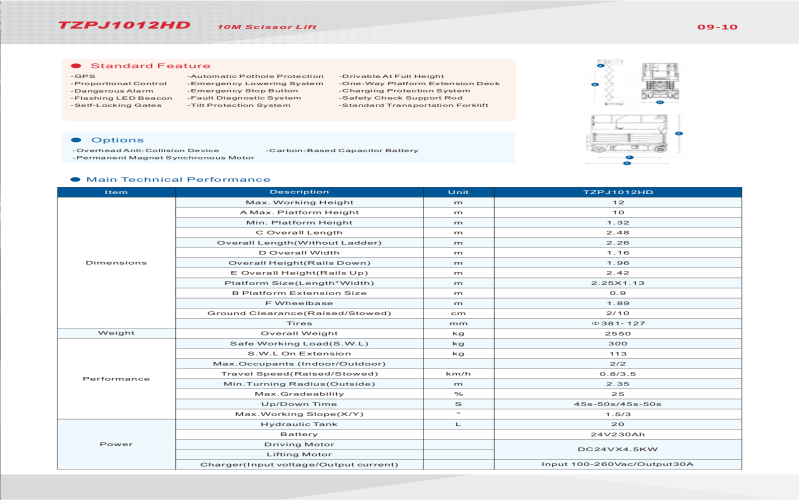800x500 pixels.
Task: Click the red bullet beside Standard Feature
Action: pyautogui.click(x=75, y=66)
